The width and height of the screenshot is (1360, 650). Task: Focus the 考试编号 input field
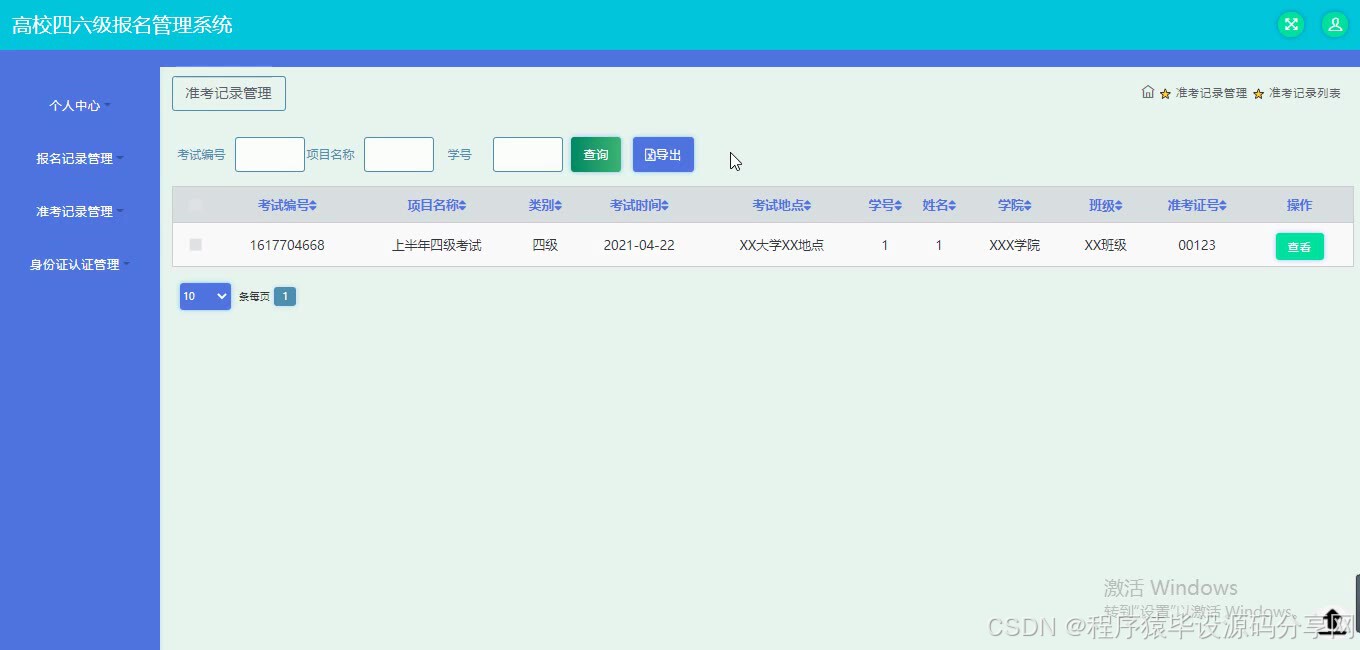[270, 154]
